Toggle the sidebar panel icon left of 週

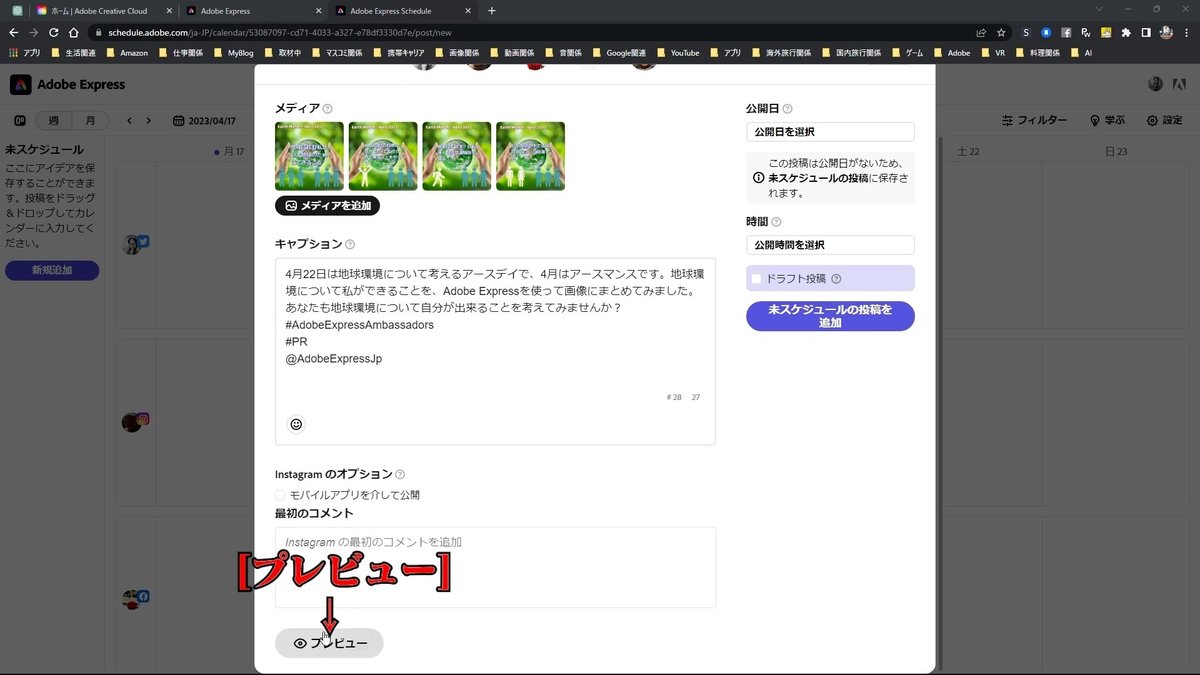click(20, 121)
